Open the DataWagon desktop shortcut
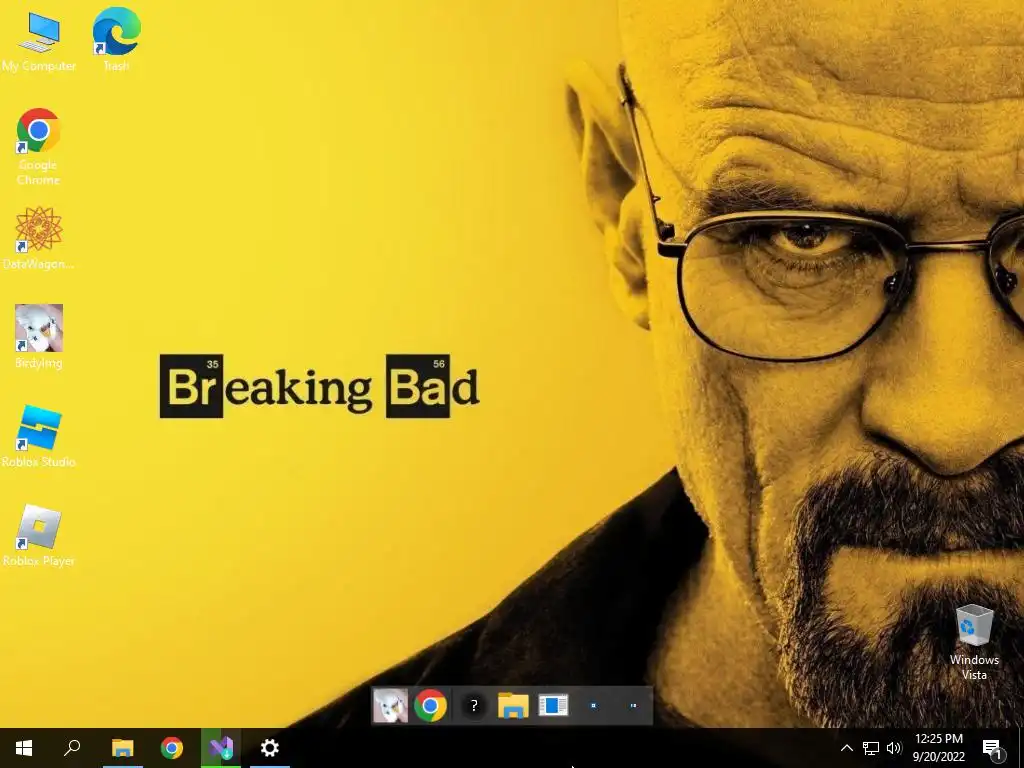The image size is (1024, 768). [x=39, y=238]
